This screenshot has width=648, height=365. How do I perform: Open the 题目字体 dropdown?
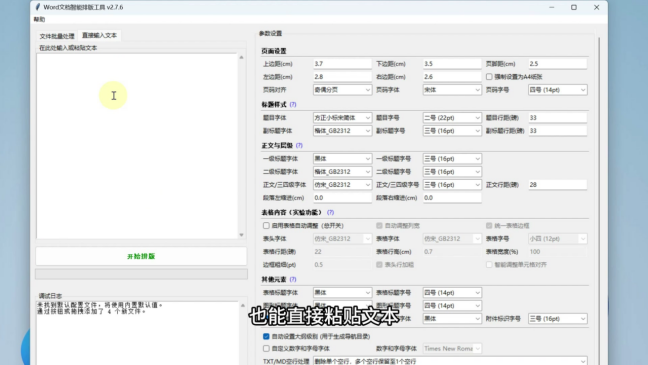(342, 118)
